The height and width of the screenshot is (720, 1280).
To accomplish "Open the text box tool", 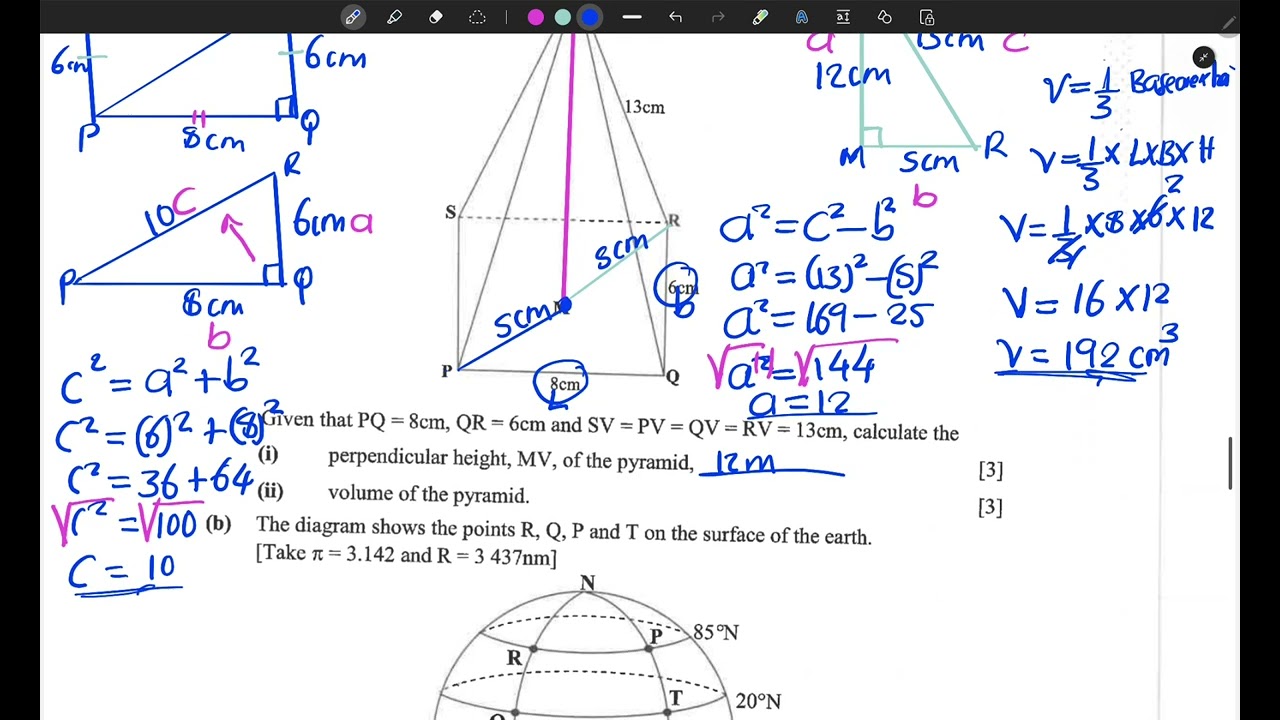I will pyautogui.click(x=843, y=17).
